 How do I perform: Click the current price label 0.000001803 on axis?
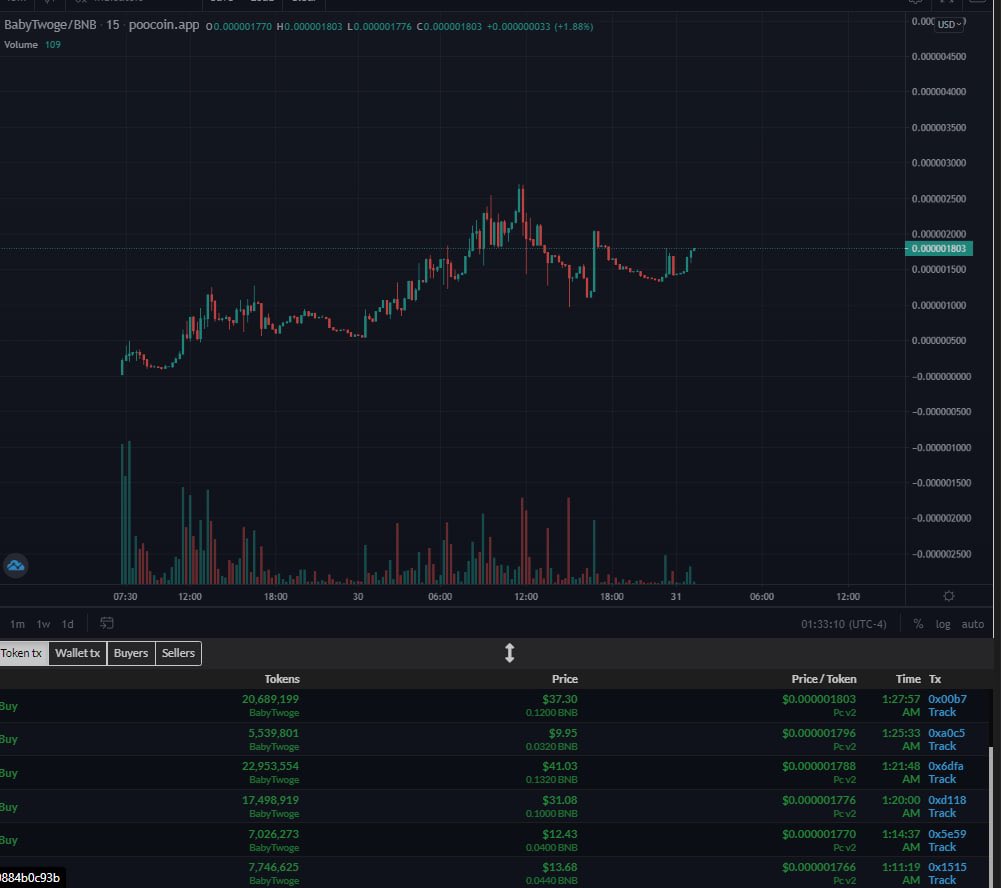tap(938, 248)
